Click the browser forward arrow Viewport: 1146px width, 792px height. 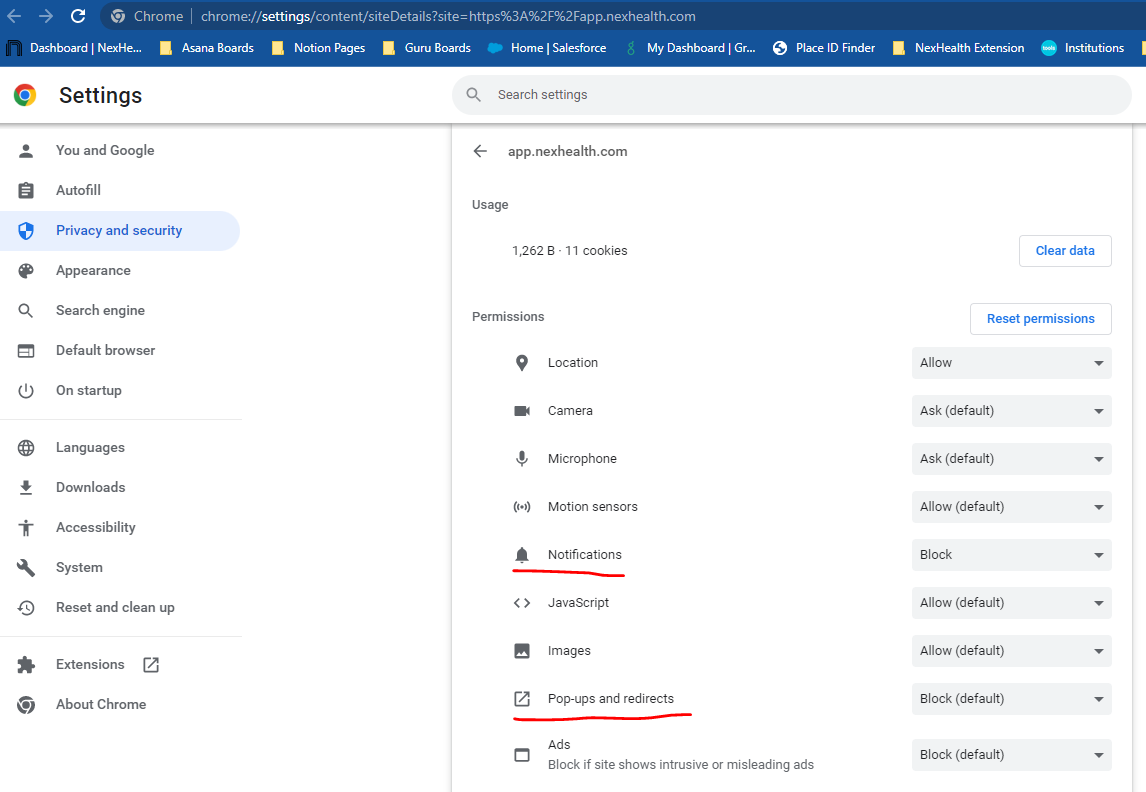(x=45, y=16)
